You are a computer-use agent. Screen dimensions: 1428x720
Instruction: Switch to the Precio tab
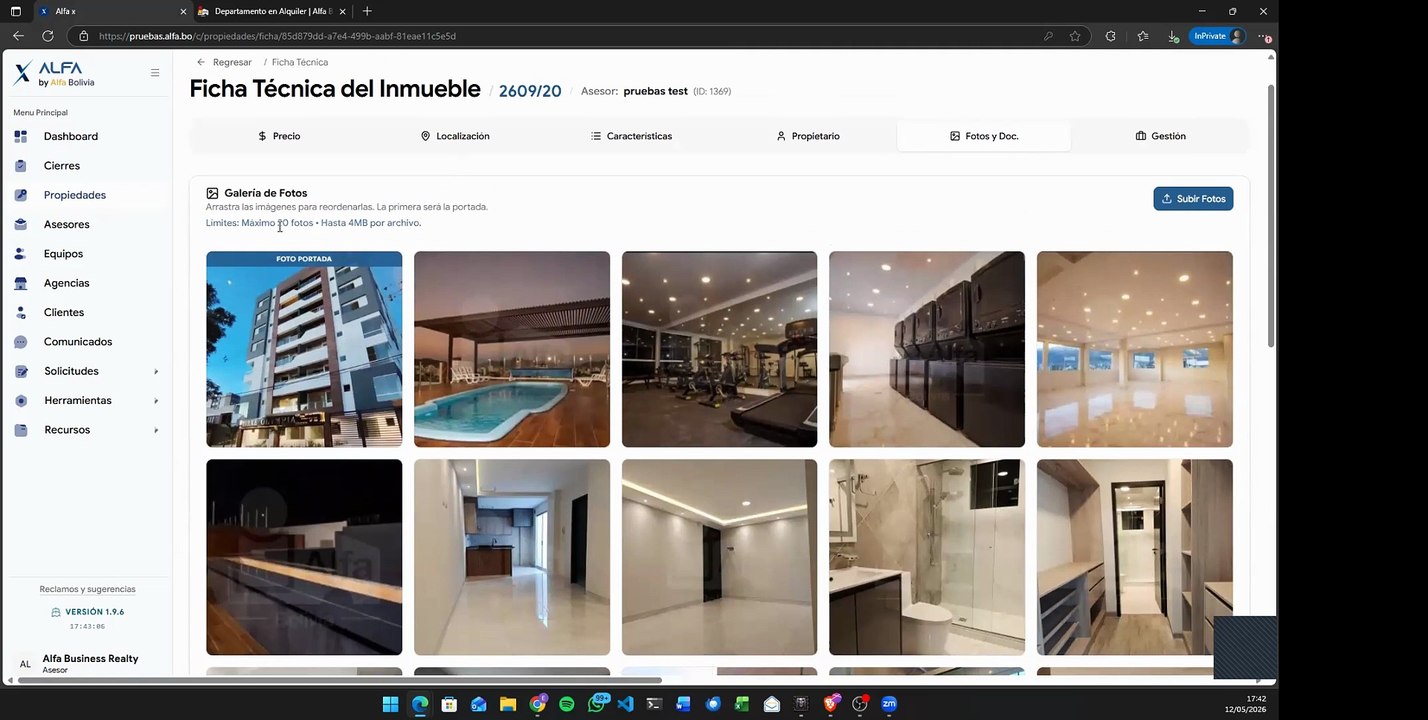279,136
